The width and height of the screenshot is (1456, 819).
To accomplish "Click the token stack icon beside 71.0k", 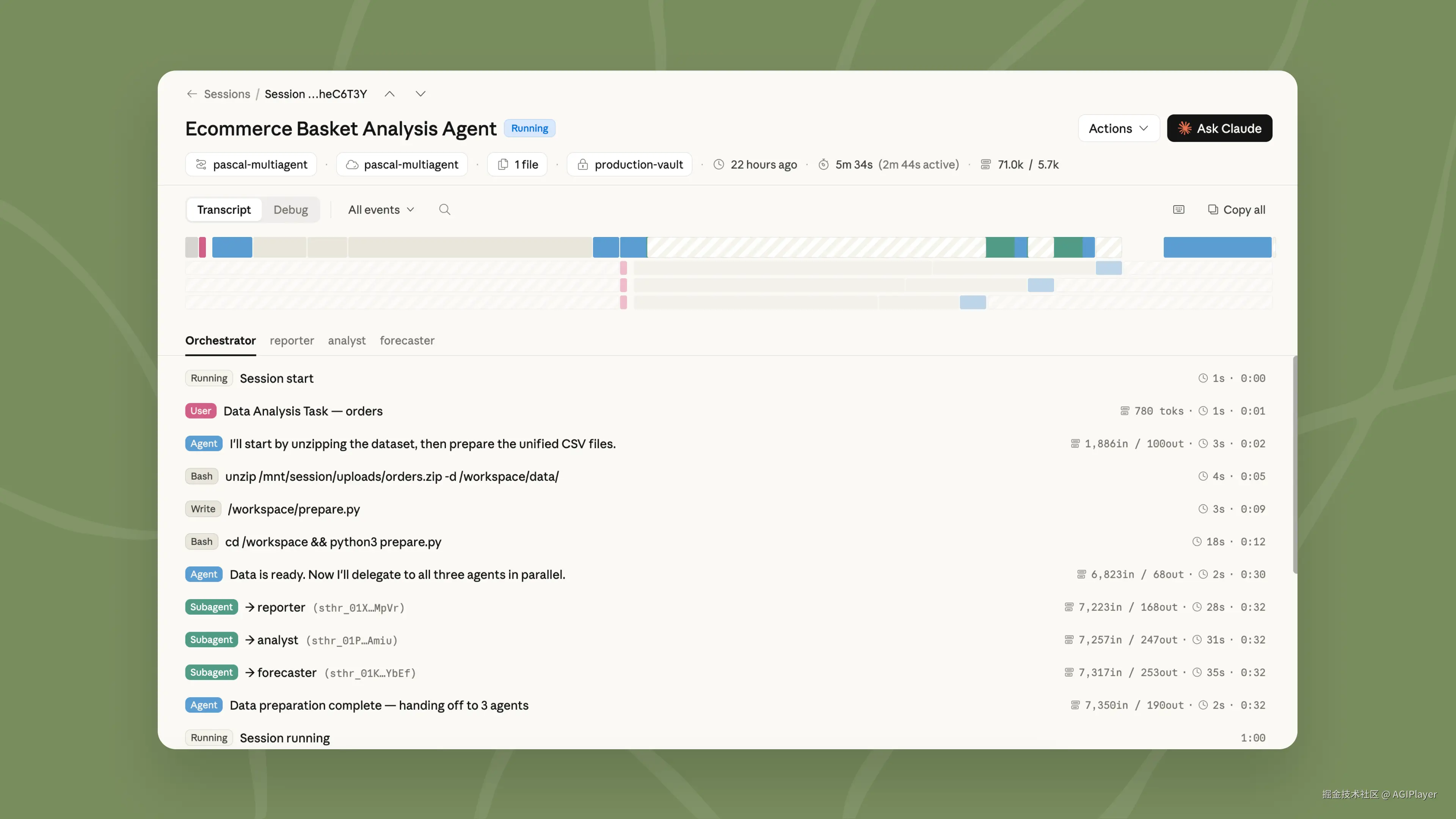I will (986, 165).
